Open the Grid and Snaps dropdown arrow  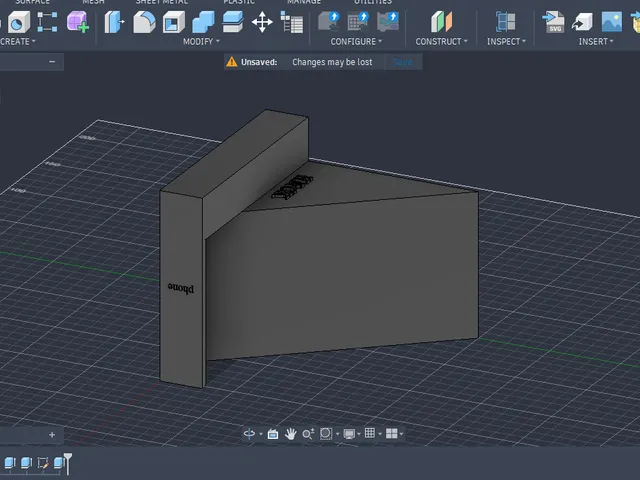point(380,434)
